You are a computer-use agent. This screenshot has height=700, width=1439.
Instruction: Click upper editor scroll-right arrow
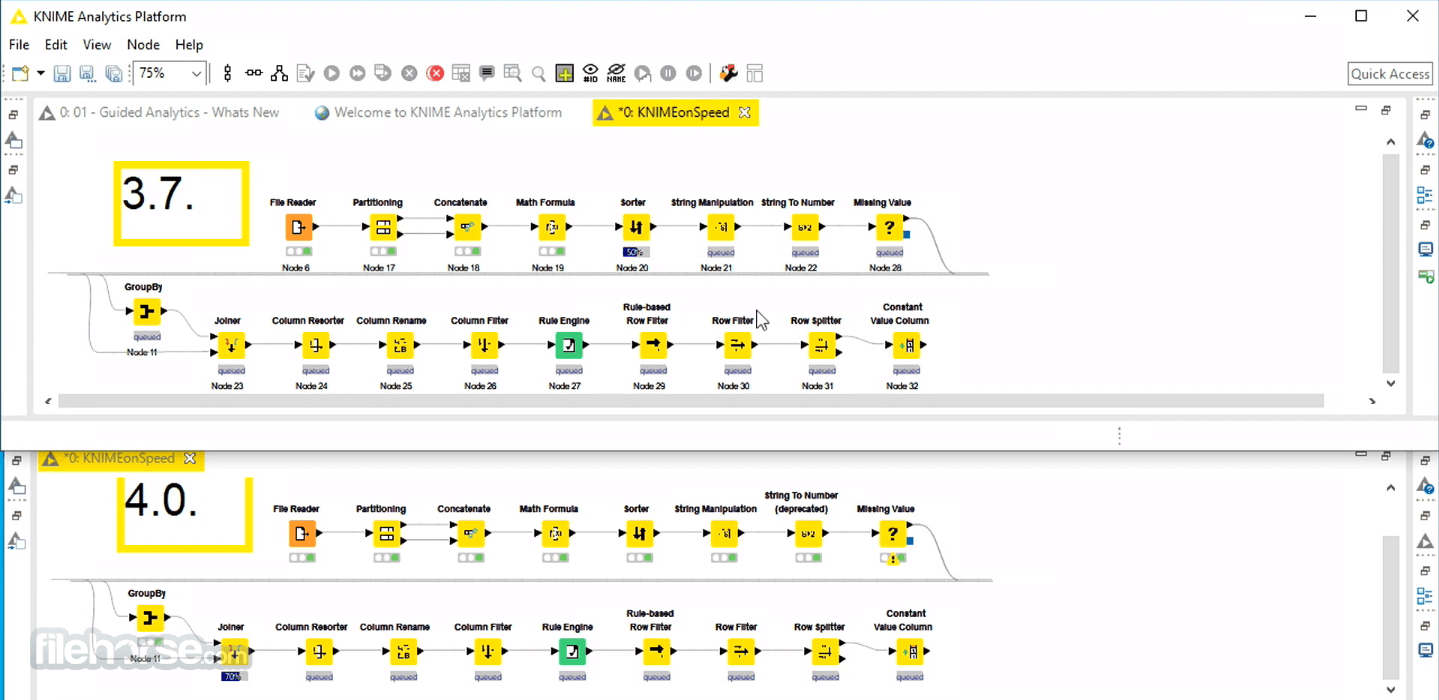coord(1372,401)
